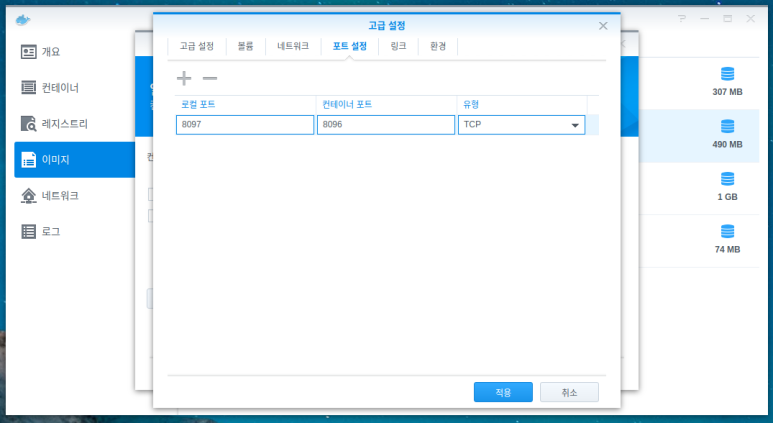Switch to the 네트워크 tab in dialog
Viewport: 773px width, 423px height.
(x=293, y=46)
